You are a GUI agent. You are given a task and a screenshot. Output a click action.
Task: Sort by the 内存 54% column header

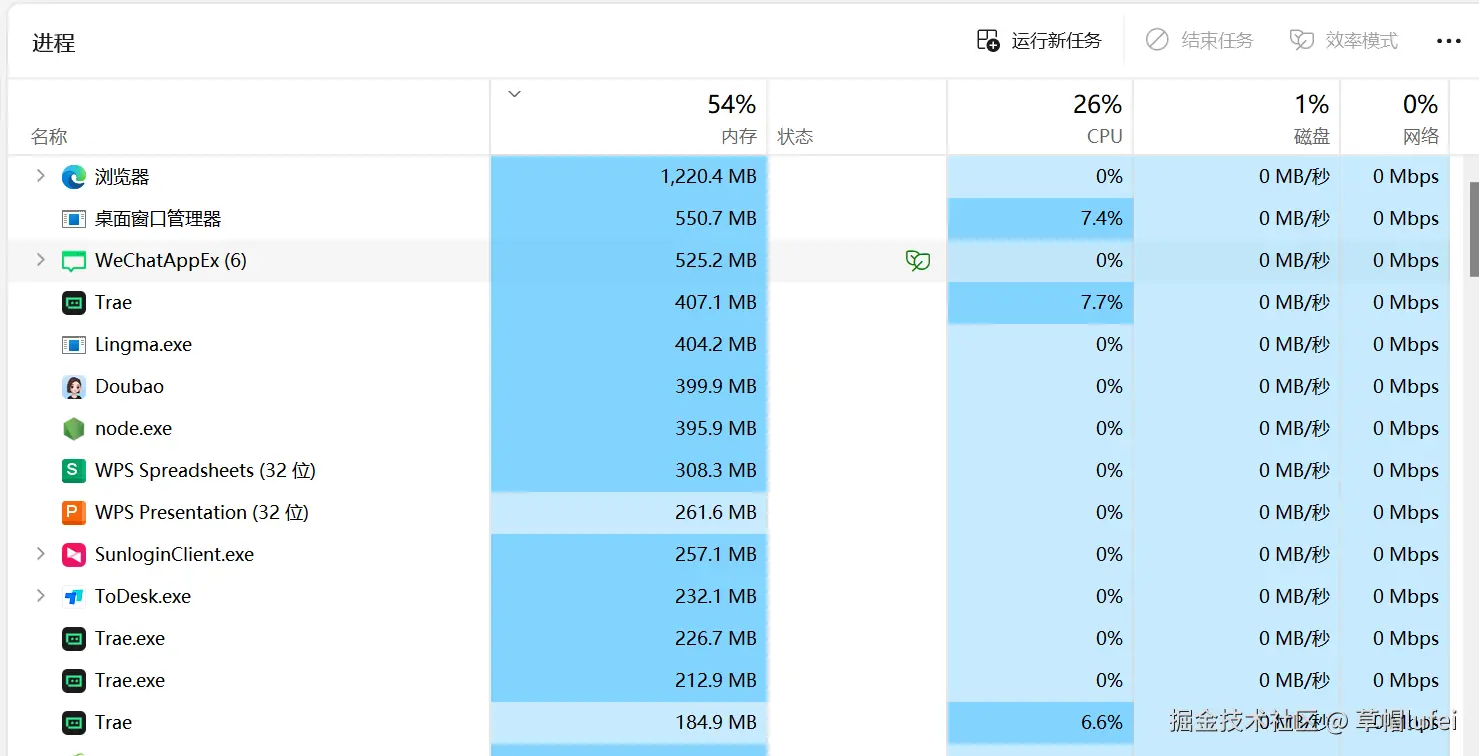[629, 117]
